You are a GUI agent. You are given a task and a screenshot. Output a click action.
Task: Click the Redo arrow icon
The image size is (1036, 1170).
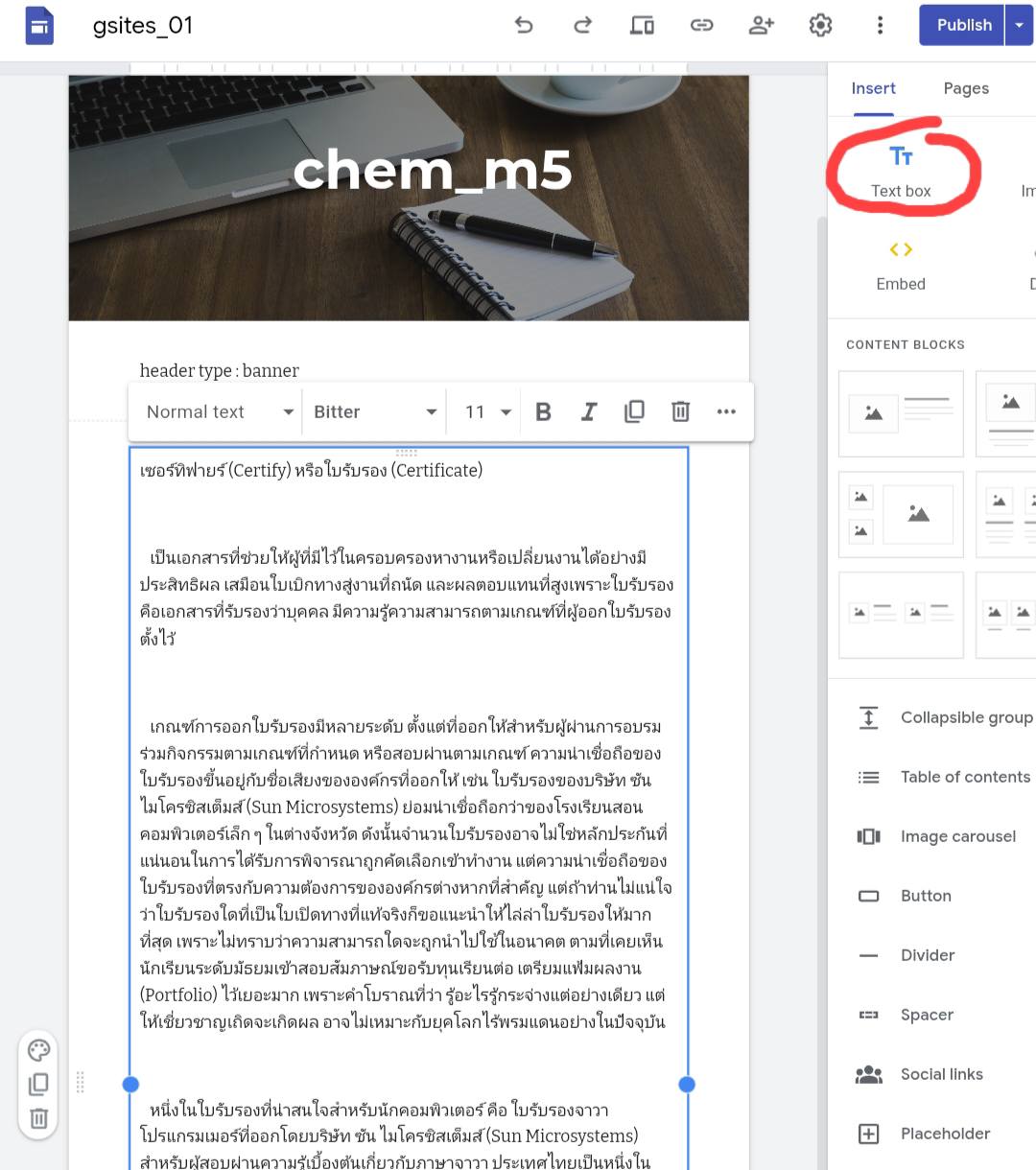tap(582, 25)
